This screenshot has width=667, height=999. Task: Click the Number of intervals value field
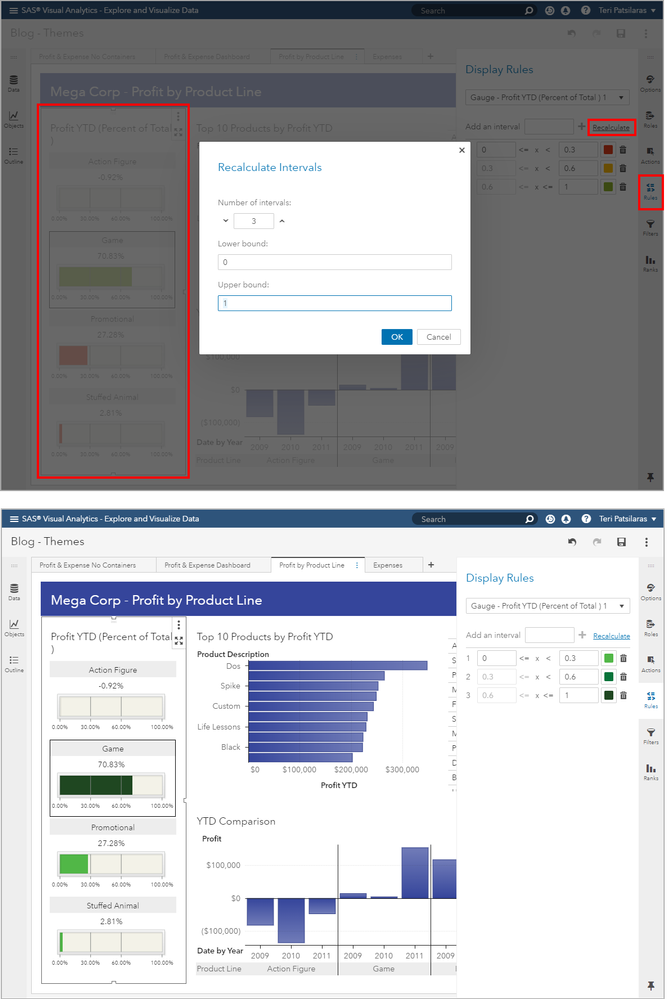click(x=254, y=221)
